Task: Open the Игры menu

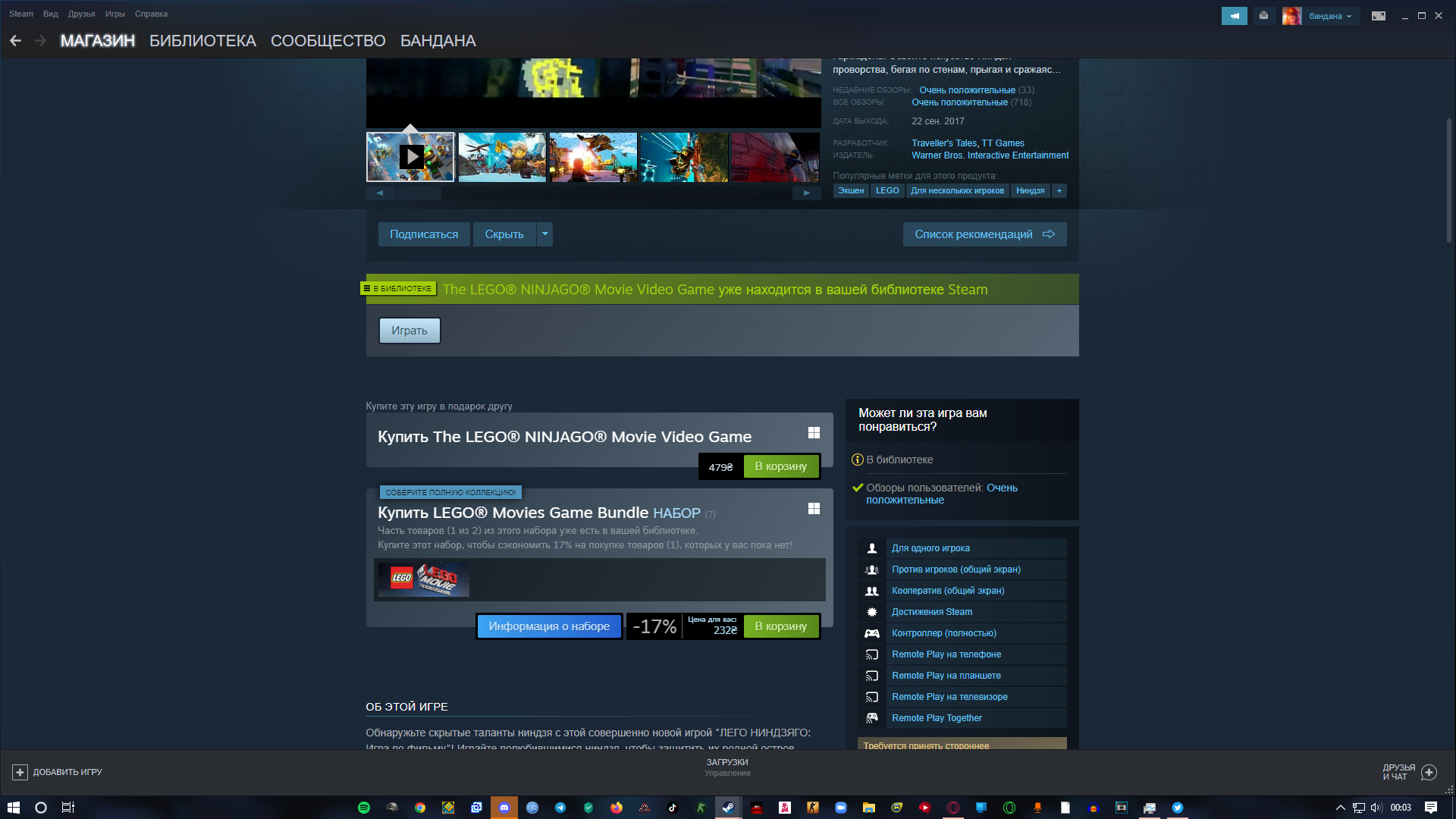Action: 115,14
